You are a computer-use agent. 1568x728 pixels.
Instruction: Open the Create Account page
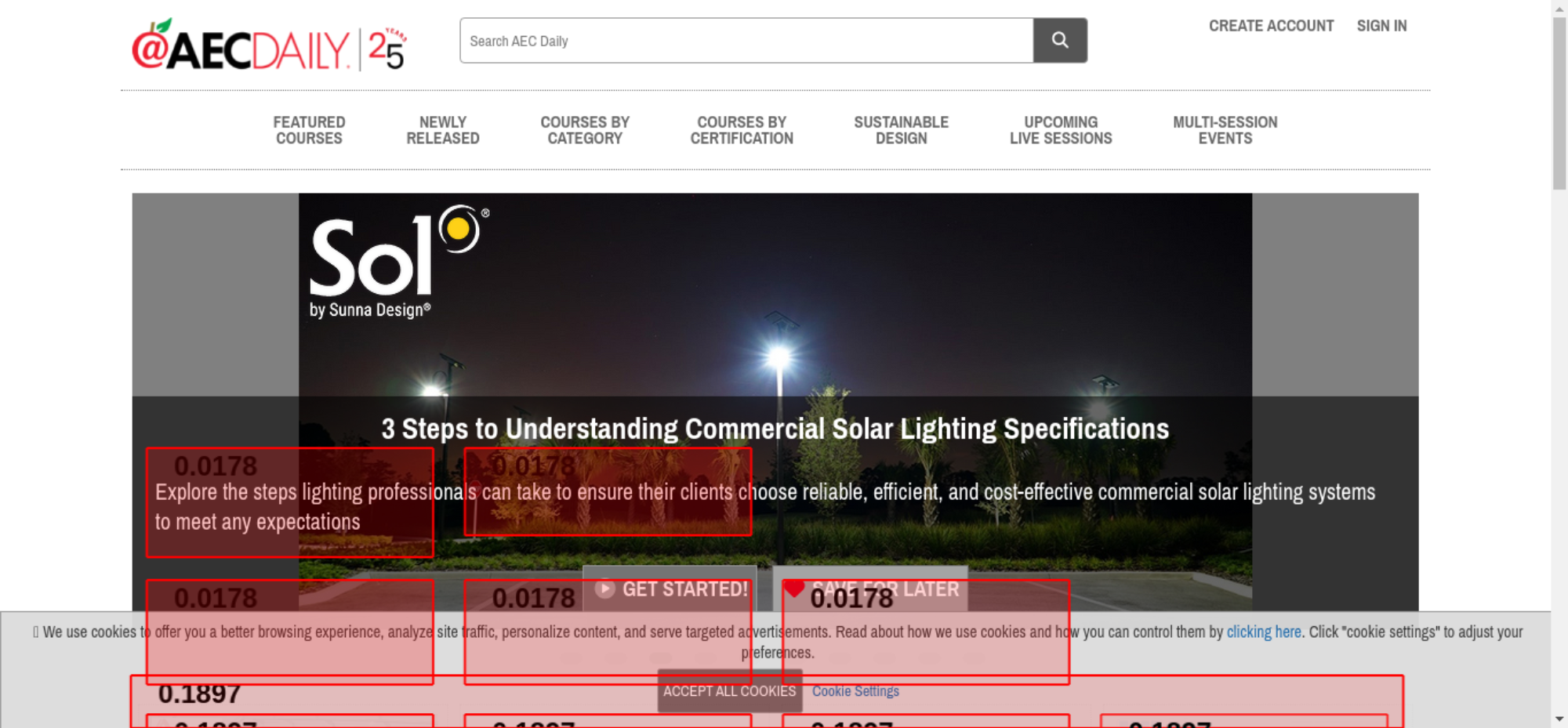click(1270, 26)
